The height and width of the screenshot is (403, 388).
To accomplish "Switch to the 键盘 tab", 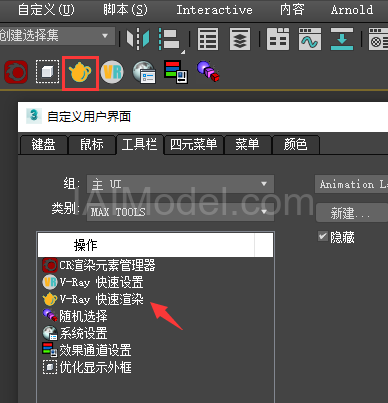I will point(43,145).
